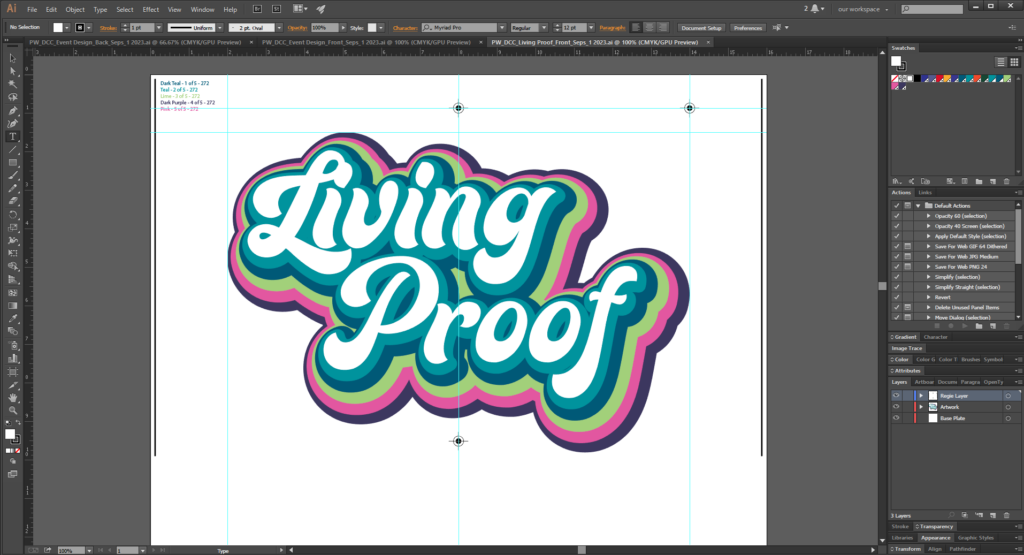Expand the Apply Default Style action
The width and height of the screenshot is (1024, 555).
point(928,236)
